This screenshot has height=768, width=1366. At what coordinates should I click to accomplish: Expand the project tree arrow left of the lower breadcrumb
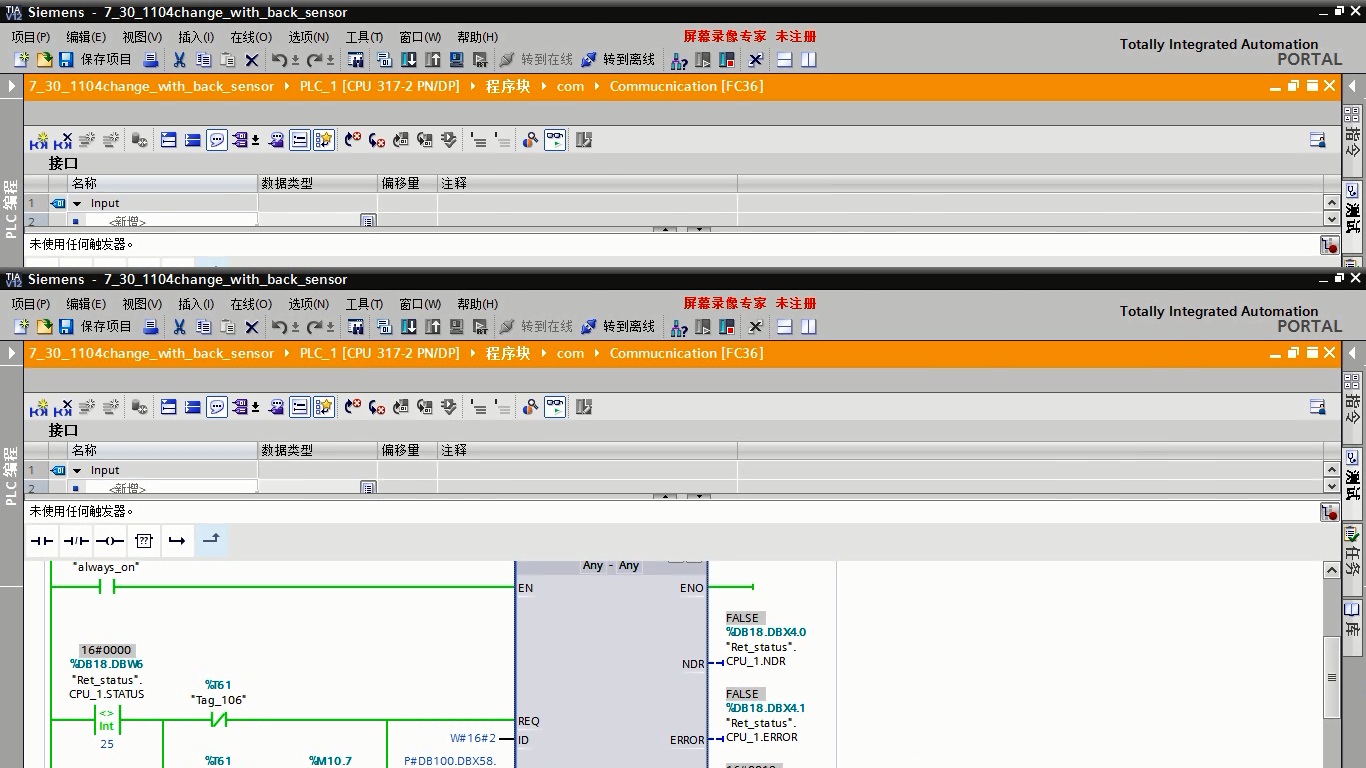12,353
